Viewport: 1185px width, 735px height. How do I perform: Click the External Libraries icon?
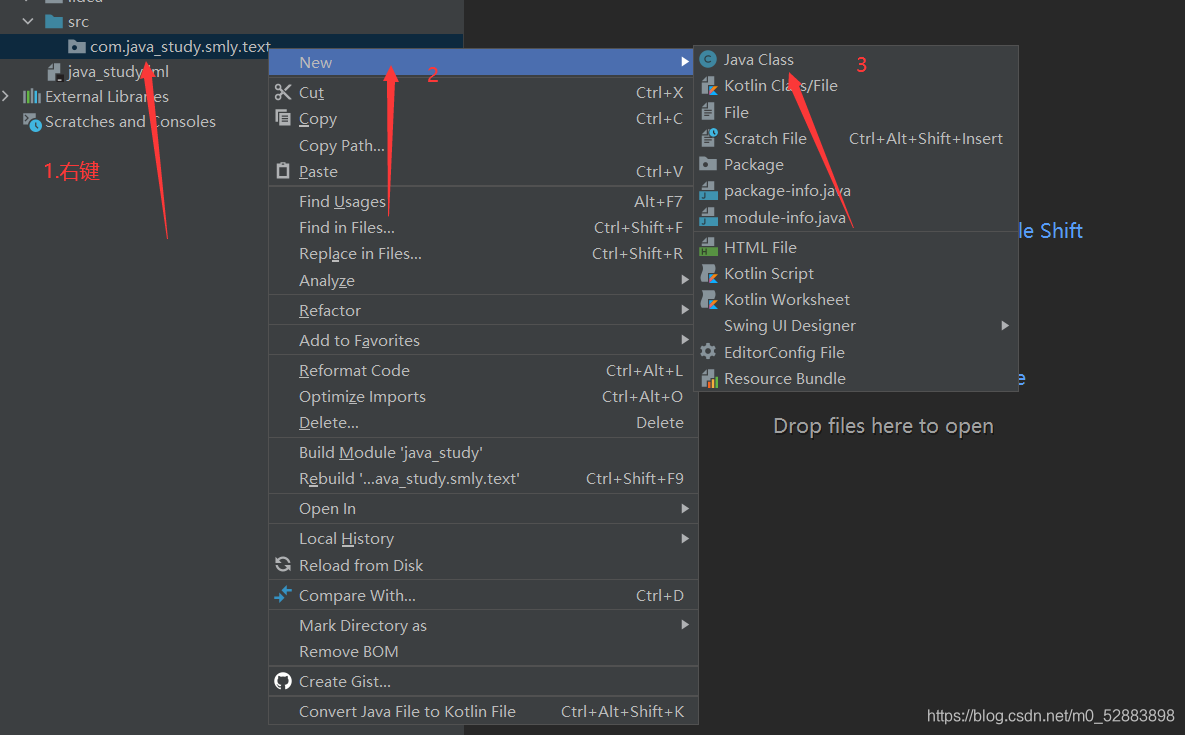[x=32, y=96]
